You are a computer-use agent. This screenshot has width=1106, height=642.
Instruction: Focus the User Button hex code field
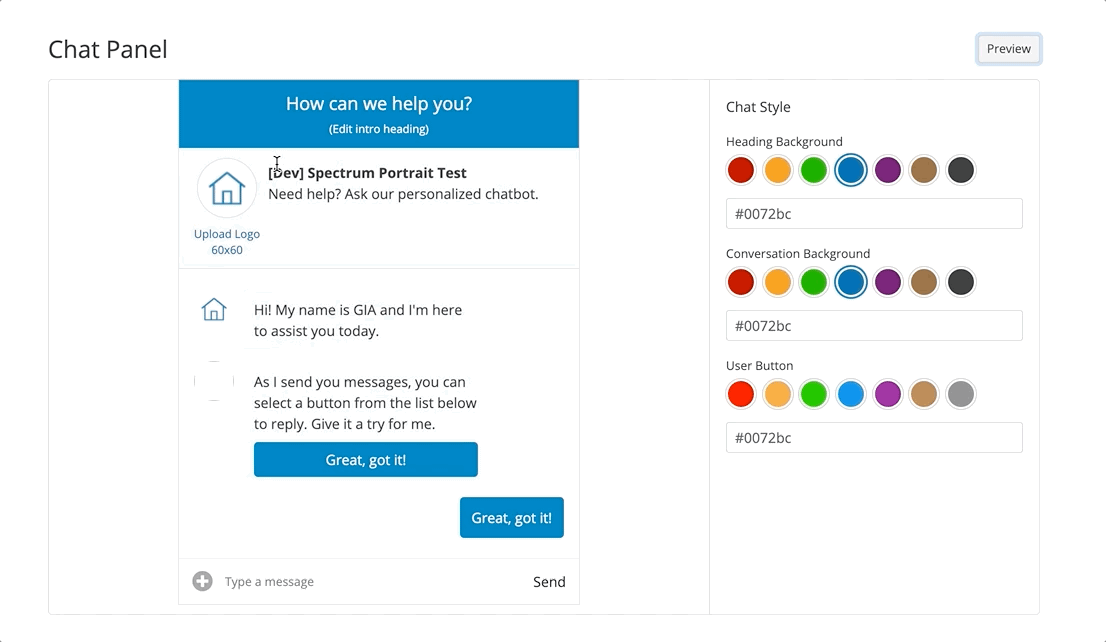tap(873, 438)
